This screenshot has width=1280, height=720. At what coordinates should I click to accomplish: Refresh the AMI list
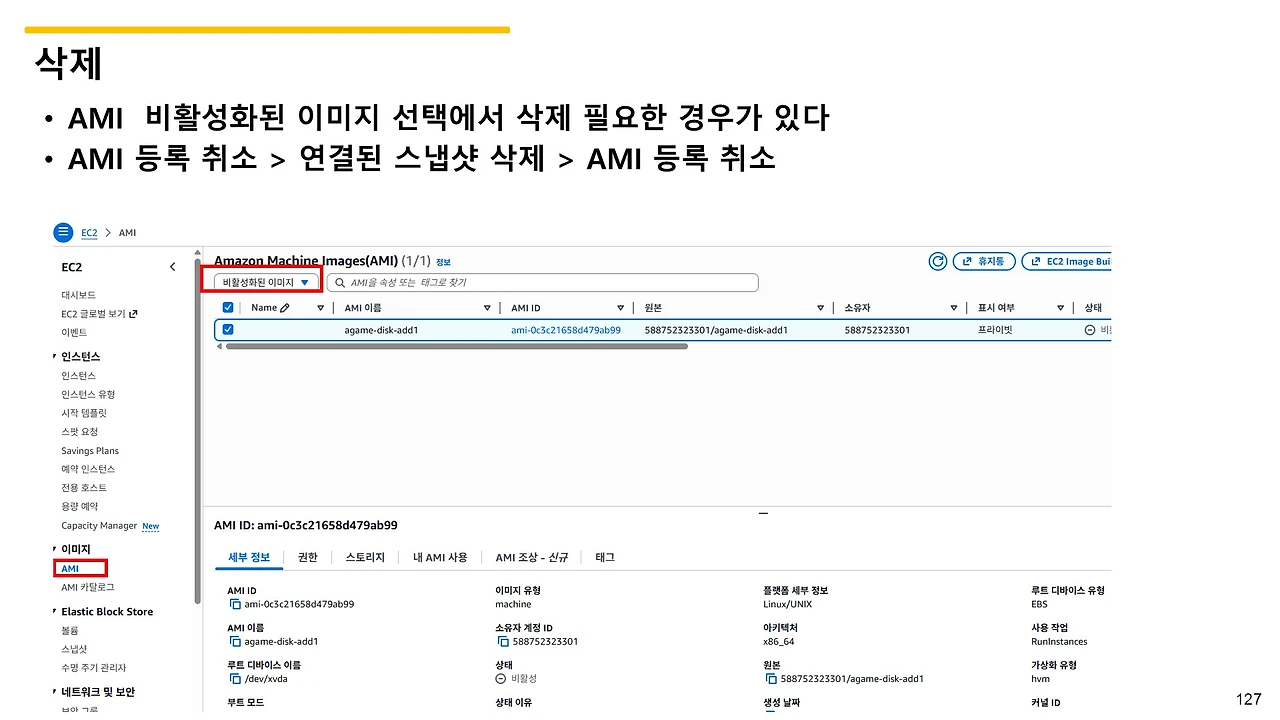(937, 261)
